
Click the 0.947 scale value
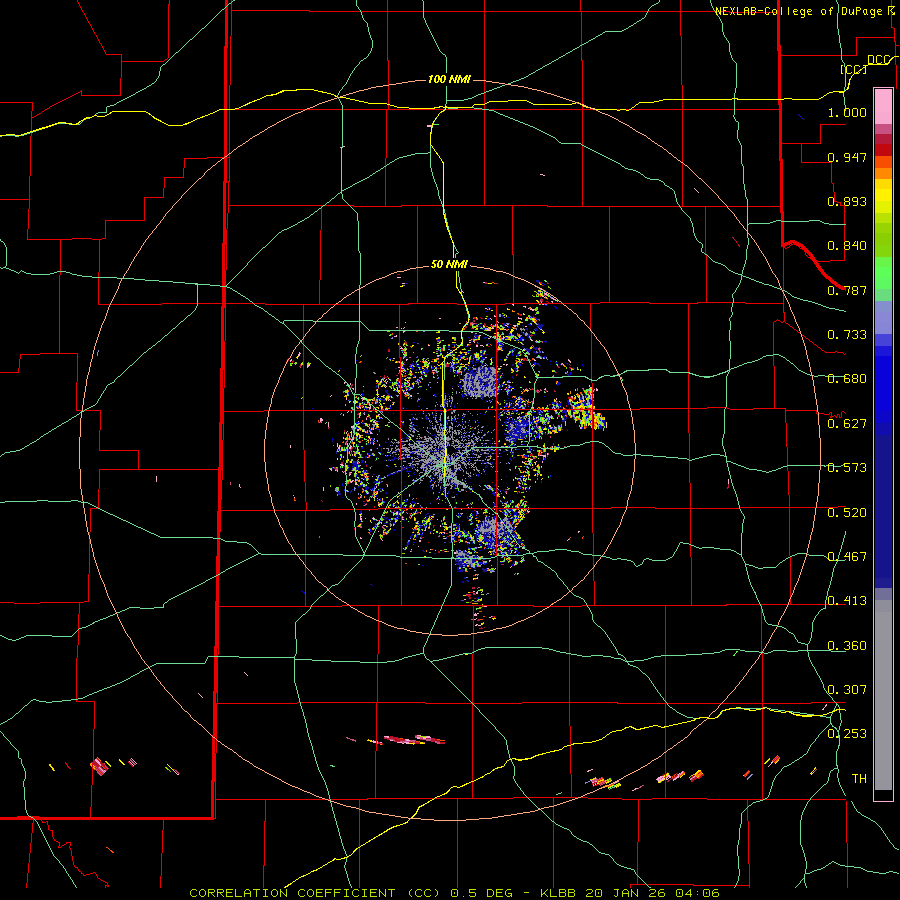[x=847, y=157]
